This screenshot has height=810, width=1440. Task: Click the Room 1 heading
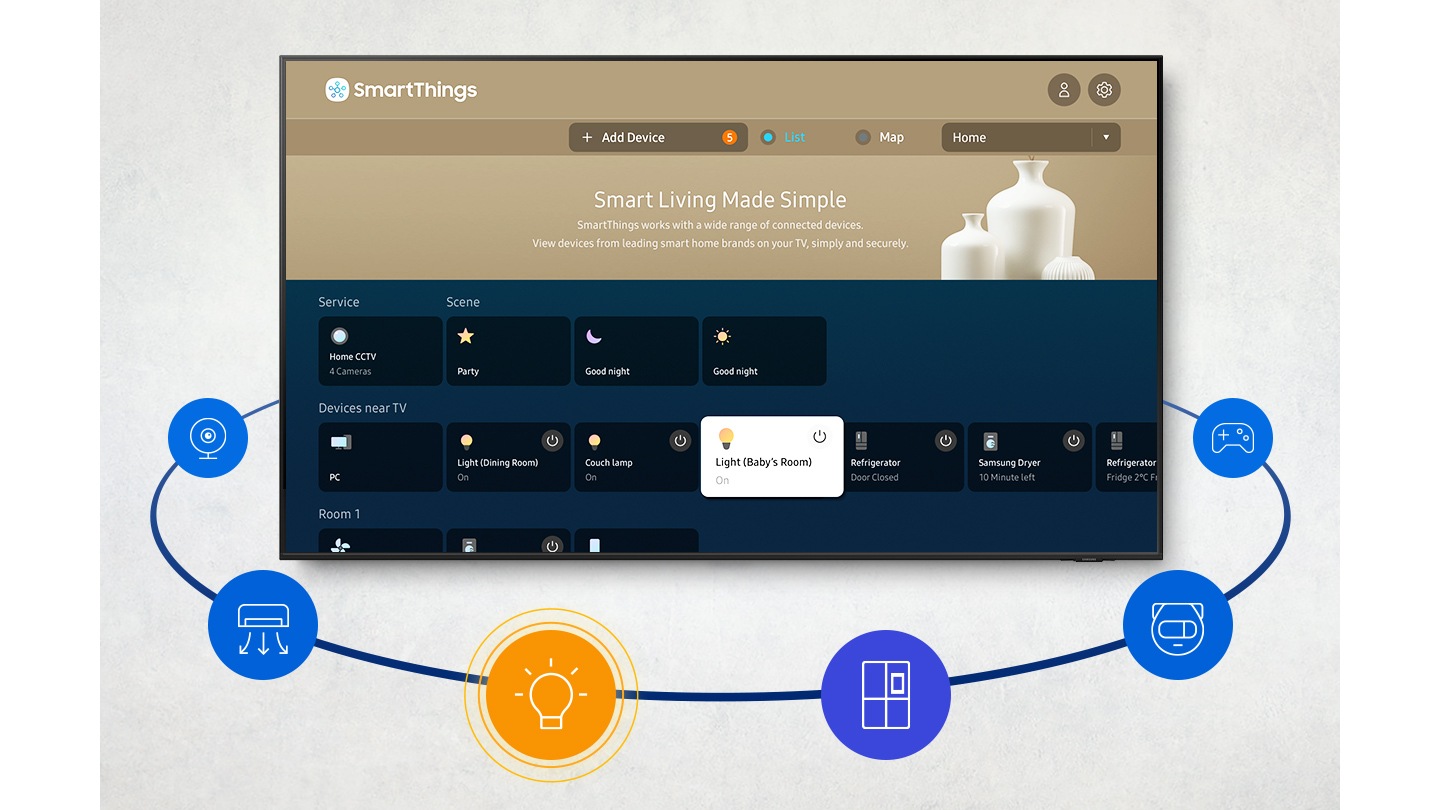(339, 514)
